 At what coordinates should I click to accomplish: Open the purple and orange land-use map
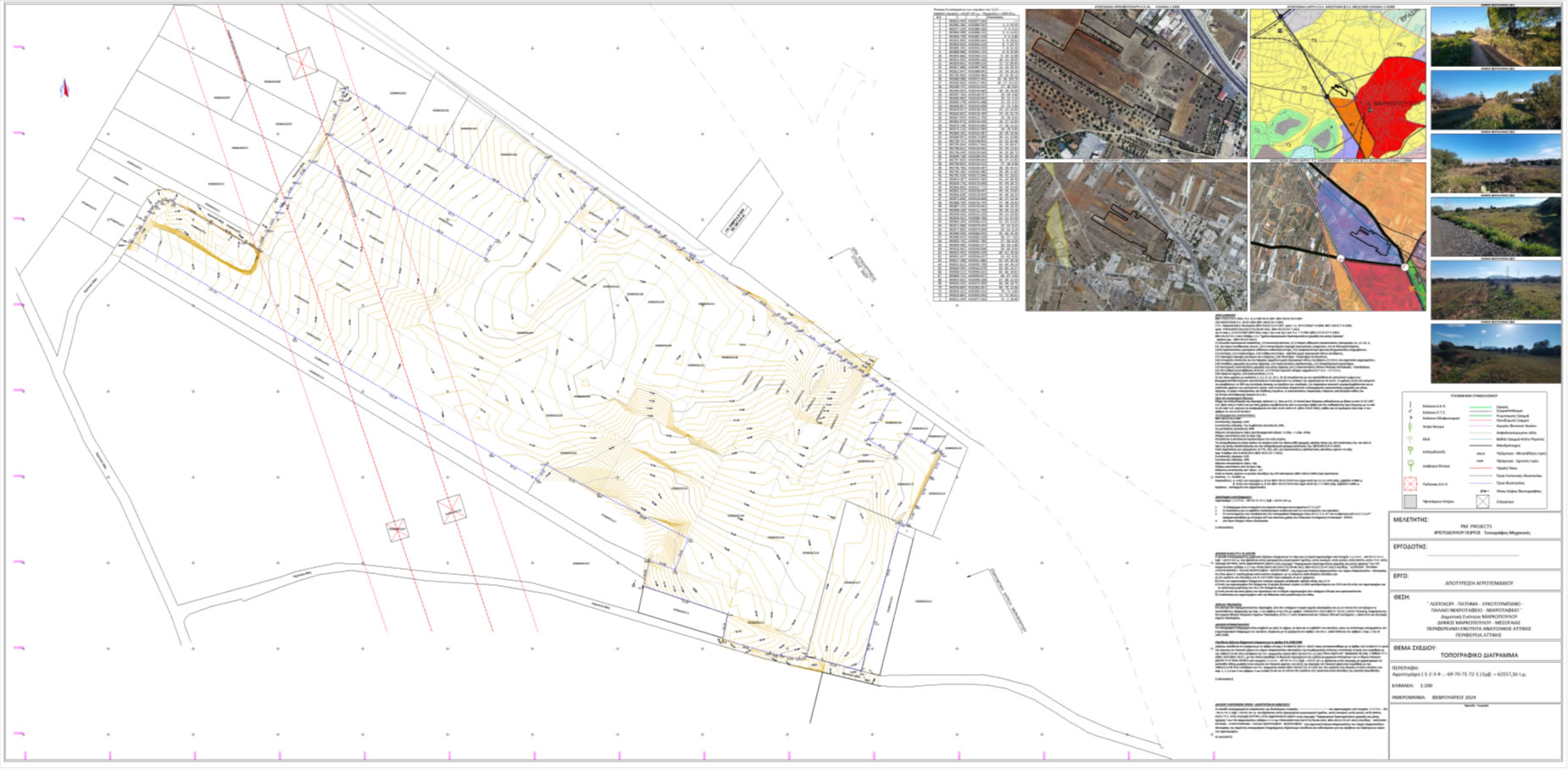click(x=1337, y=237)
